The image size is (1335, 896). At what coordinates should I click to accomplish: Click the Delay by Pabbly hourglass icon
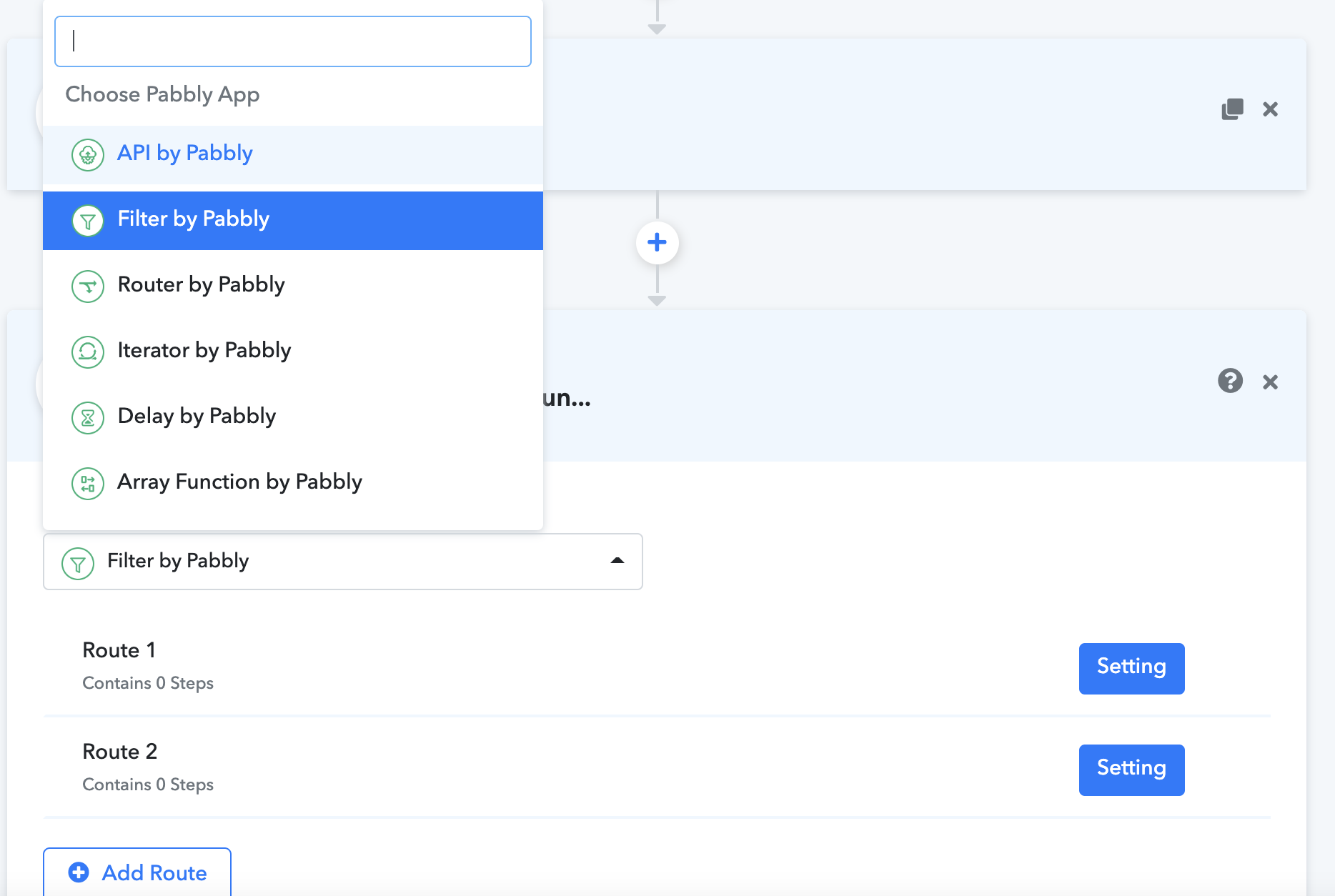(88, 417)
